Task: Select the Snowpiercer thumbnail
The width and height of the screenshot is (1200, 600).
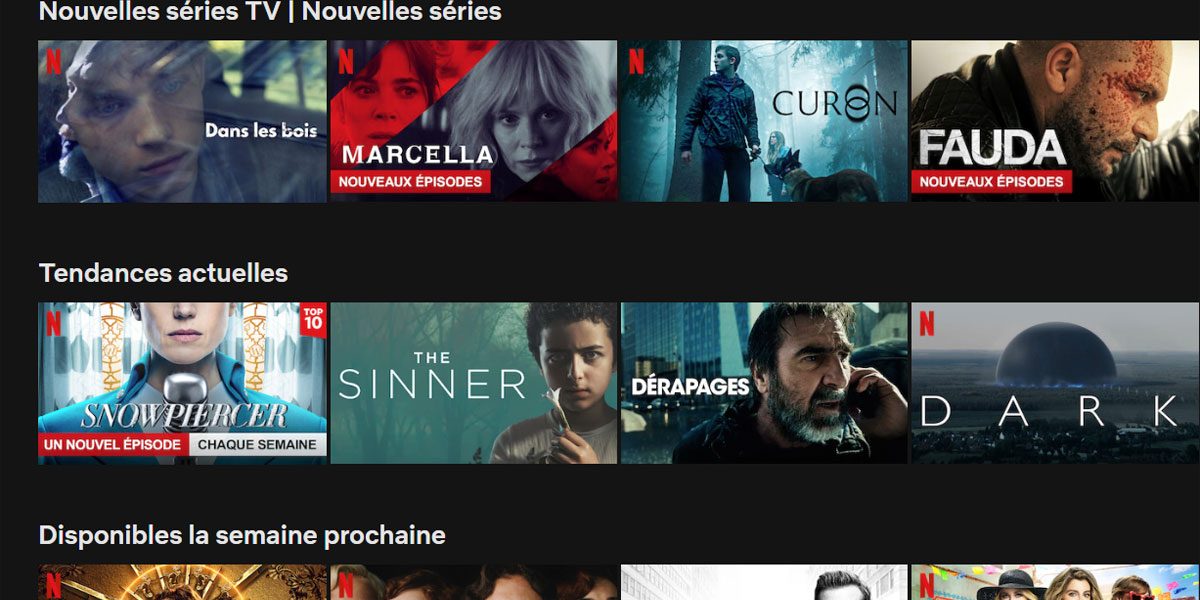Action: pos(182,383)
